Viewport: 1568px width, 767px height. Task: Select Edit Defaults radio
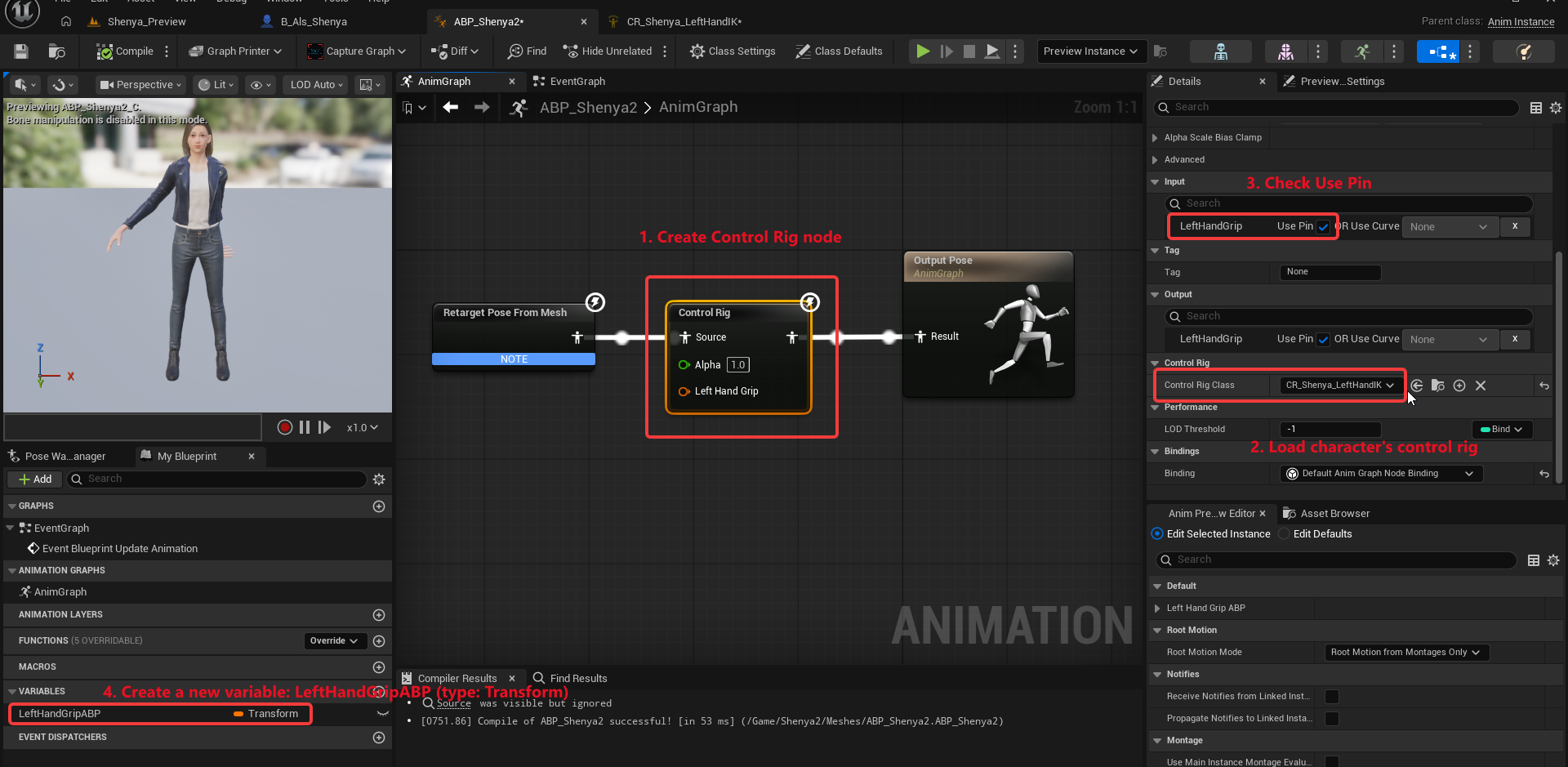coord(1284,534)
